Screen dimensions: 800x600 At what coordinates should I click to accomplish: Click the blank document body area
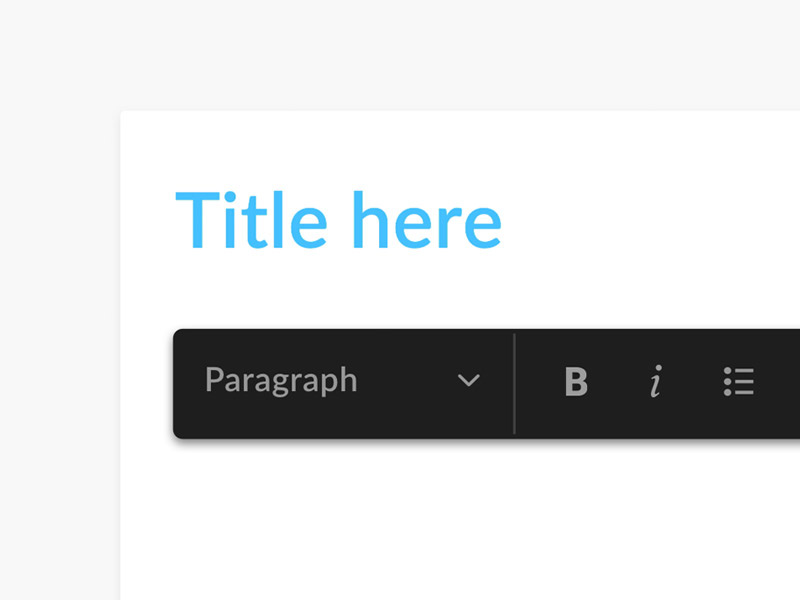[x=450, y=520]
